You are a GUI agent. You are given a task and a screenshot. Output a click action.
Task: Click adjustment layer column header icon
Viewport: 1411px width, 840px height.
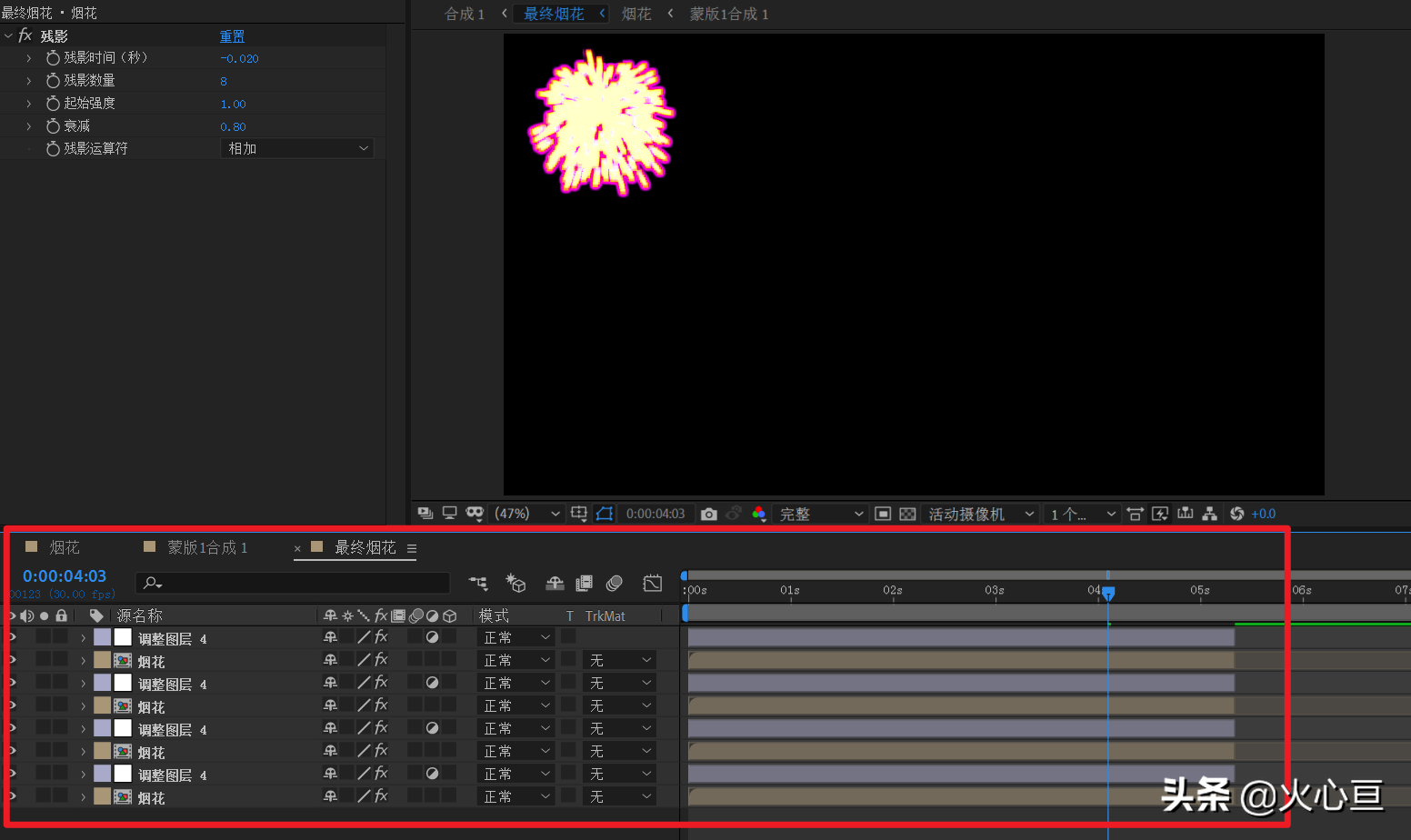pos(433,615)
